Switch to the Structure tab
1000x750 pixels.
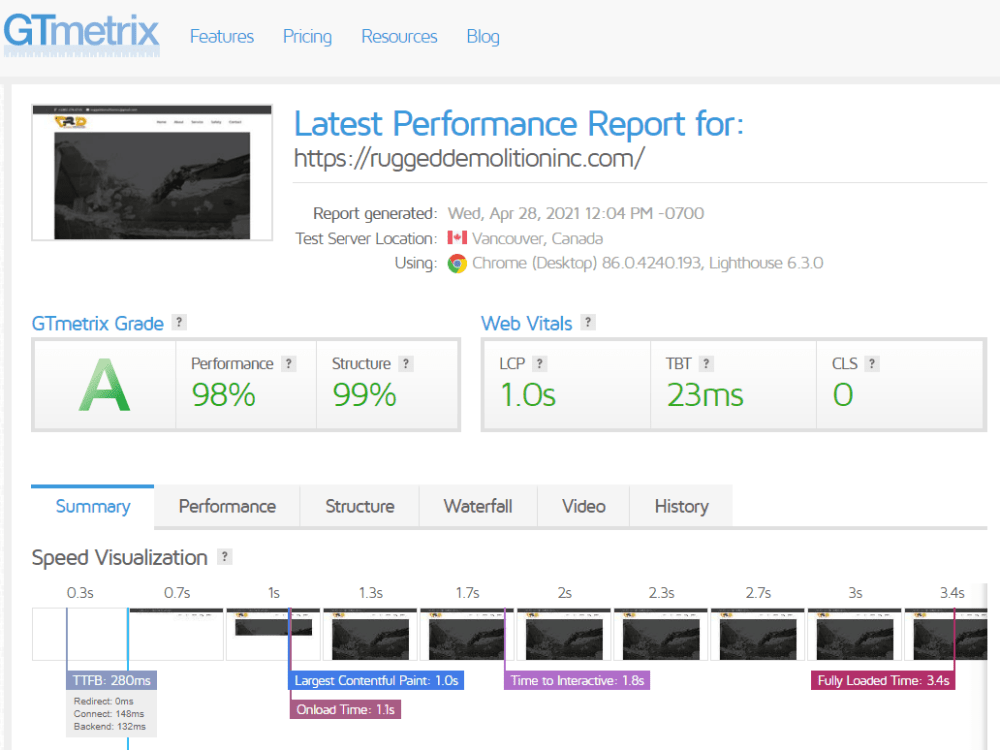coord(360,506)
